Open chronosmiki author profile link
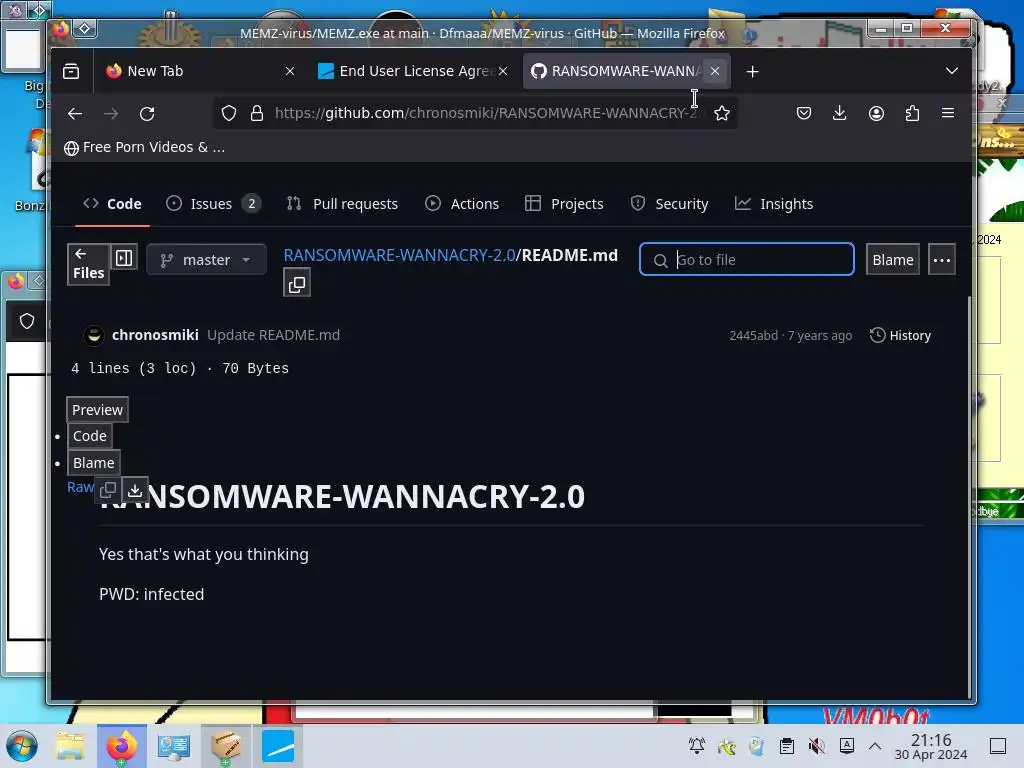 coord(155,335)
